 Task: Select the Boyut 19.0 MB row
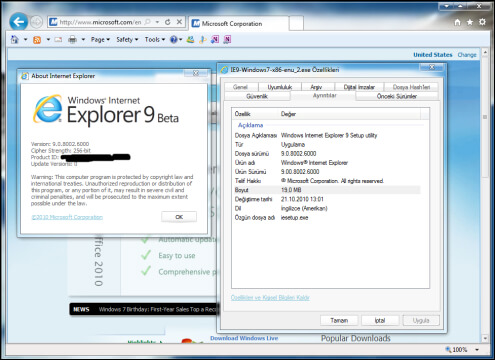(x=327, y=190)
